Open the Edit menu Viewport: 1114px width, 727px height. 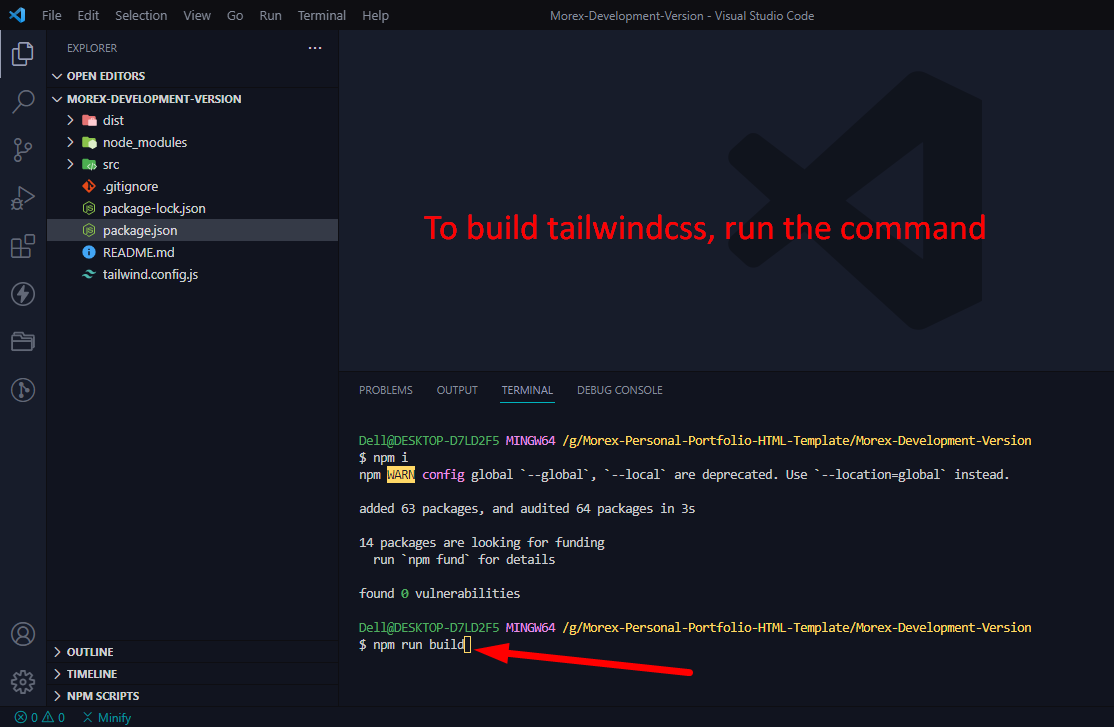(88, 15)
